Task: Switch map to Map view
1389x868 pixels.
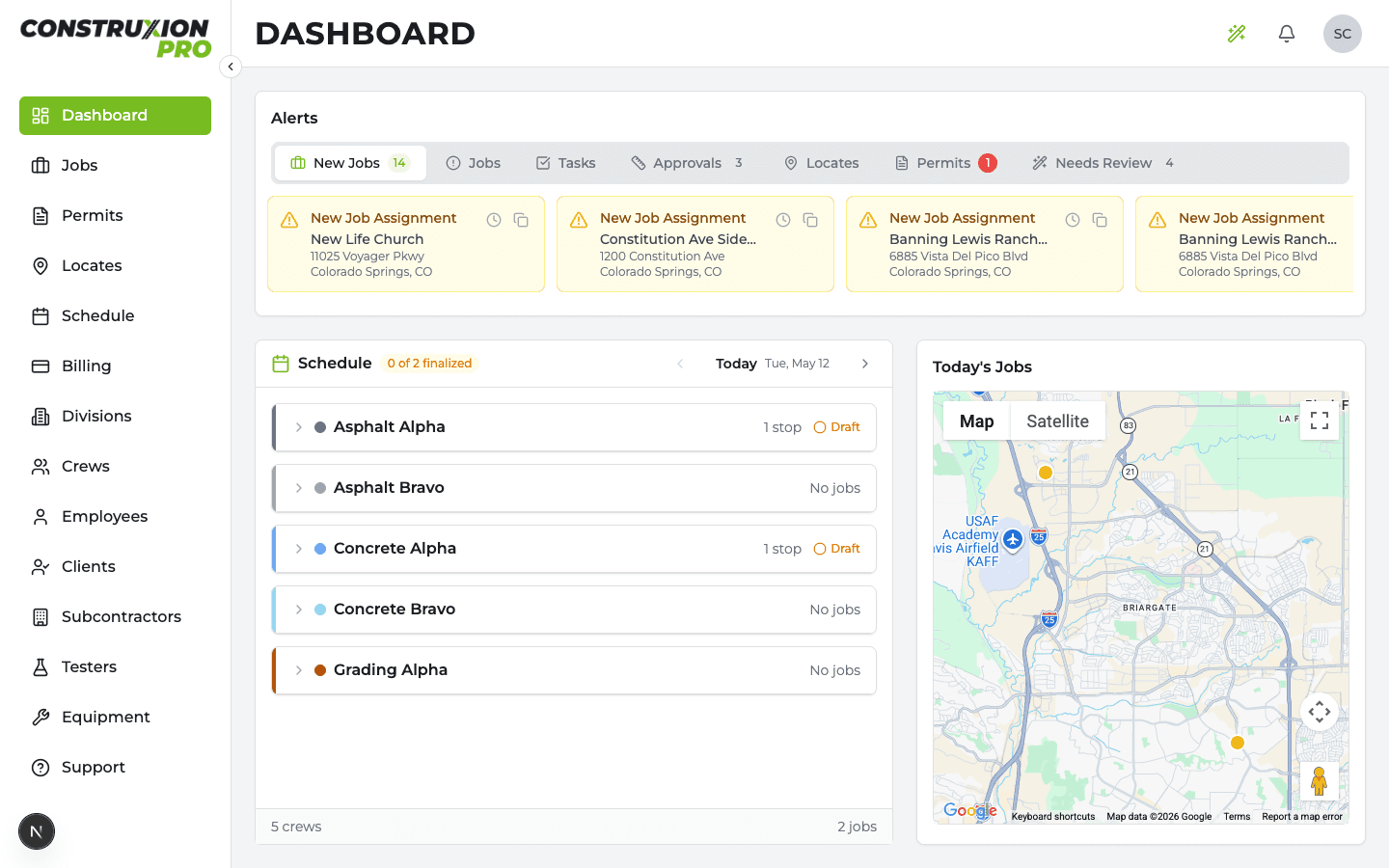Action: [976, 421]
